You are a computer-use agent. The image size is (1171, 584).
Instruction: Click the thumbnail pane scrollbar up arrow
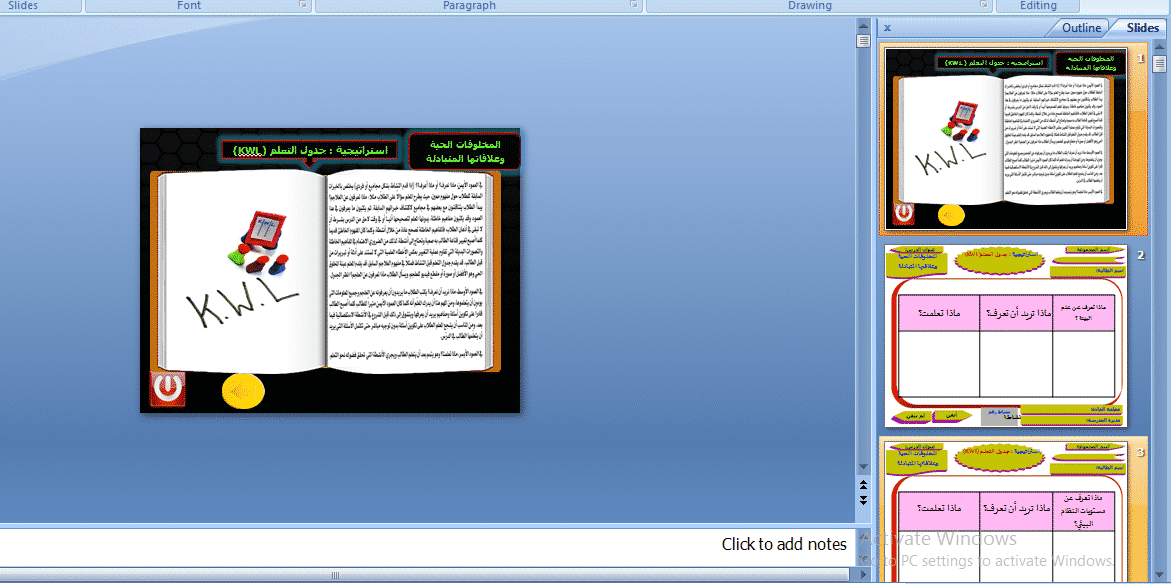[x=1159, y=48]
